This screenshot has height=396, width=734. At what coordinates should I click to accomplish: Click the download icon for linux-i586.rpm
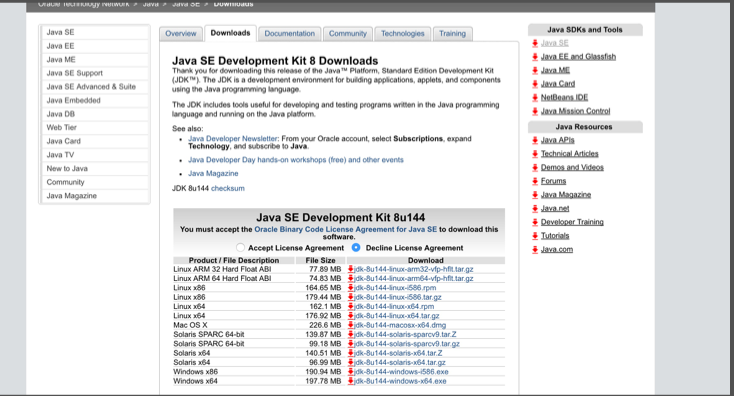351,288
